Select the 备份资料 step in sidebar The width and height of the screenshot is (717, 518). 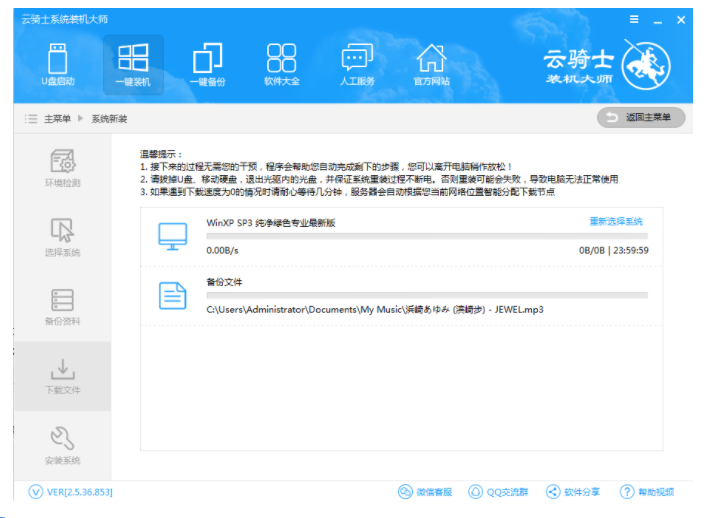(62, 307)
